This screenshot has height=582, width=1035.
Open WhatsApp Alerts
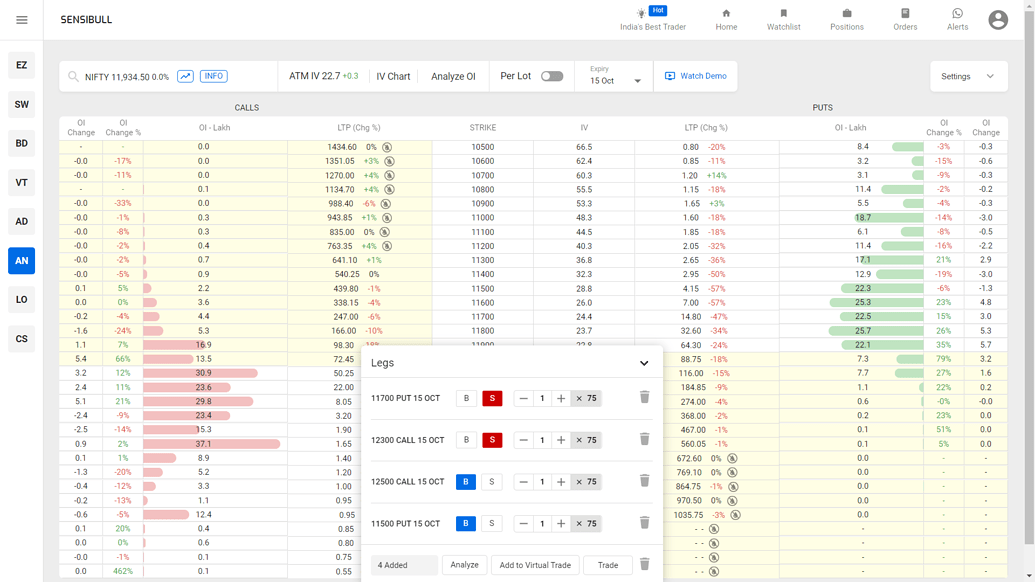click(x=956, y=14)
